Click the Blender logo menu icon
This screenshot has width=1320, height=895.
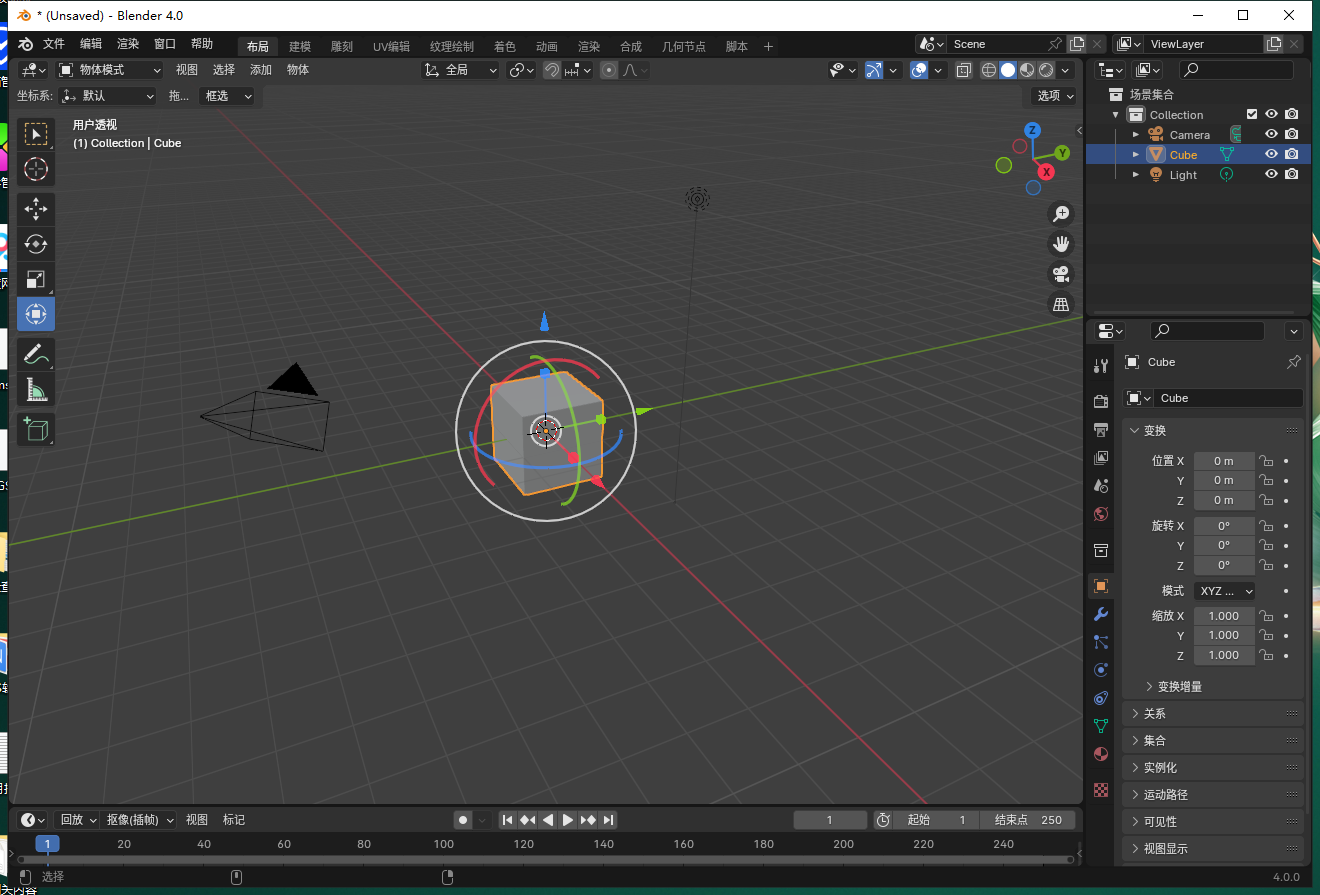[x=25, y=44]
